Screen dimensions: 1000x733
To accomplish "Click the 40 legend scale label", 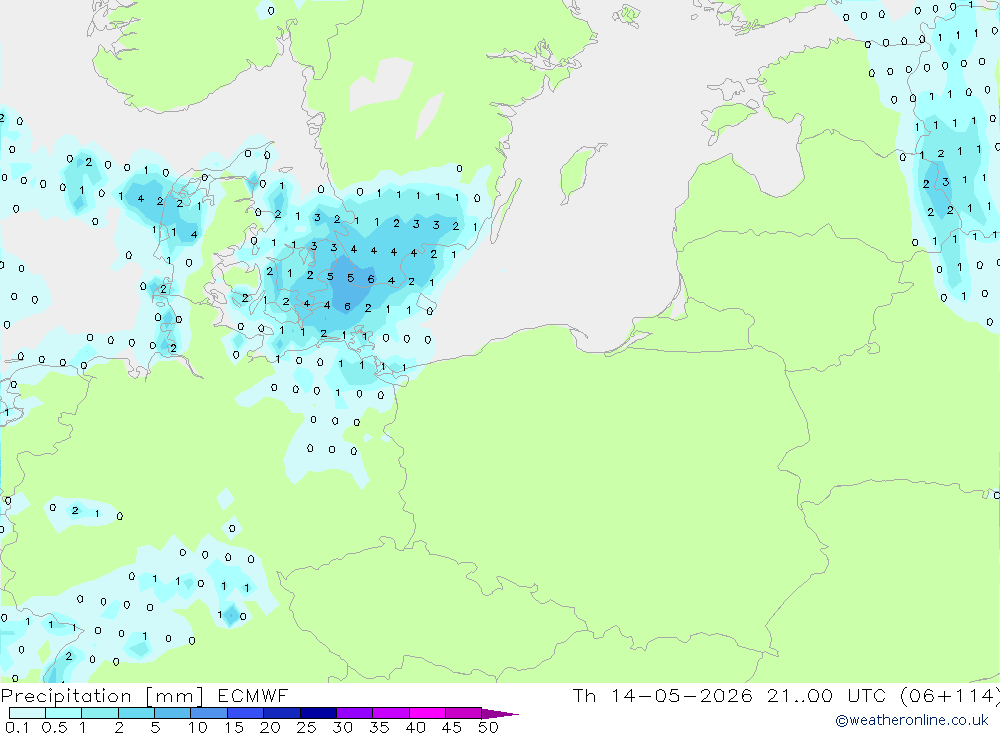I will pos(416,727).
